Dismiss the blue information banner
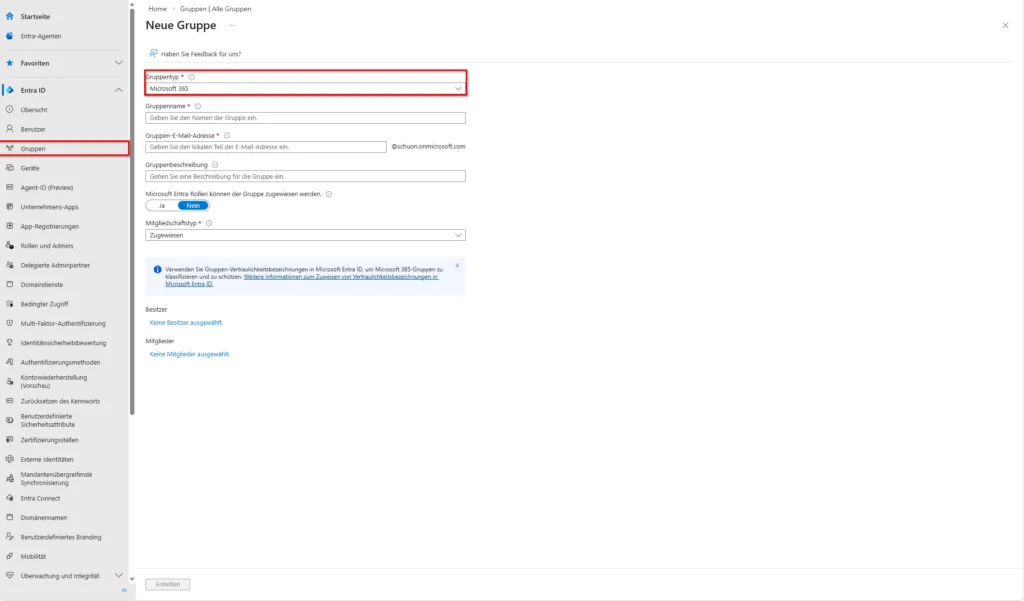The height and width of the screenshot is (601, 1024). [x=457, y=266]
